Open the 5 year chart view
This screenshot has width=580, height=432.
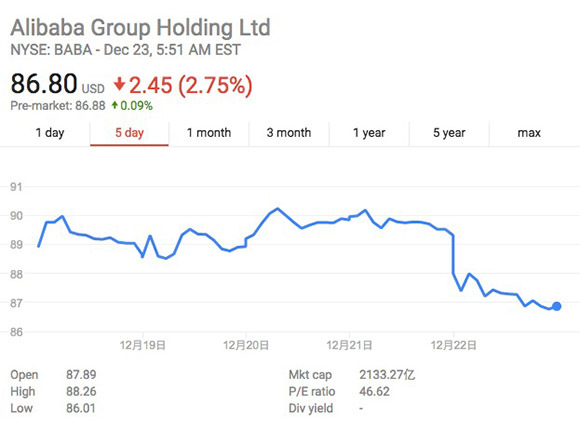tap(449, 133)
